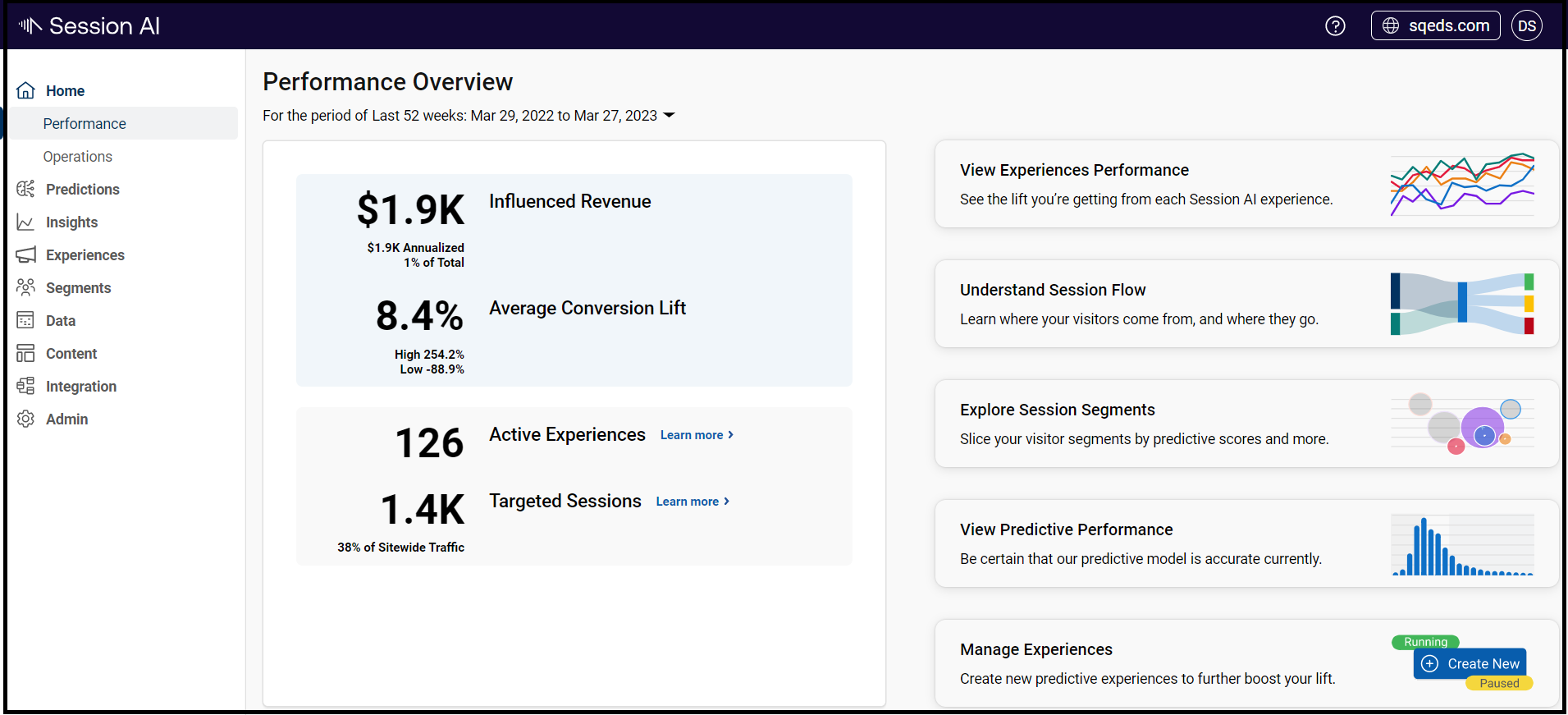Click the Create New button

(1470, 663)
